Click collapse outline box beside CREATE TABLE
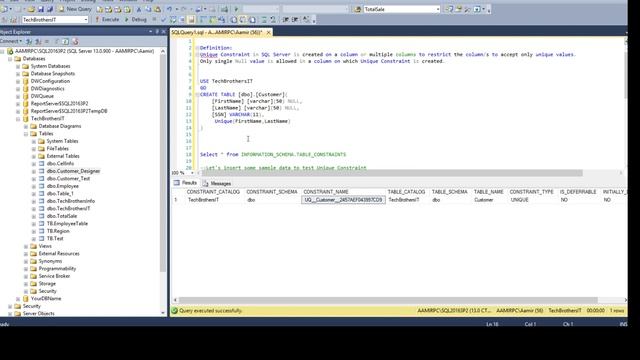Image resolution: width=640 pixels, height=360 pixels. 197,94
